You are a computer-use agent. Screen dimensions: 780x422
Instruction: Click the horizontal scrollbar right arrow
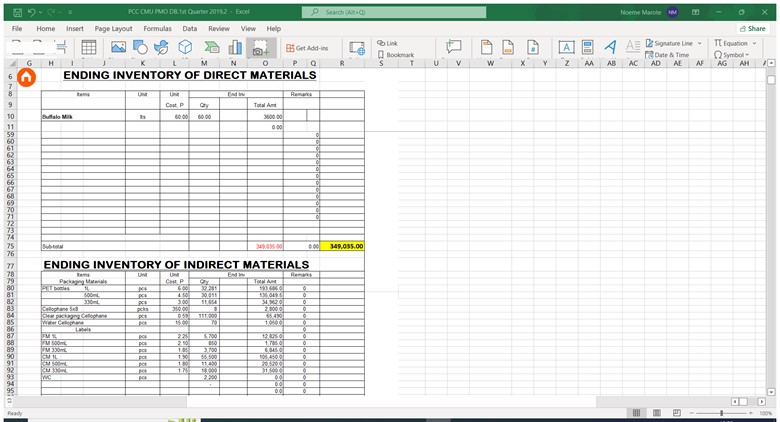tap(762, 401)
